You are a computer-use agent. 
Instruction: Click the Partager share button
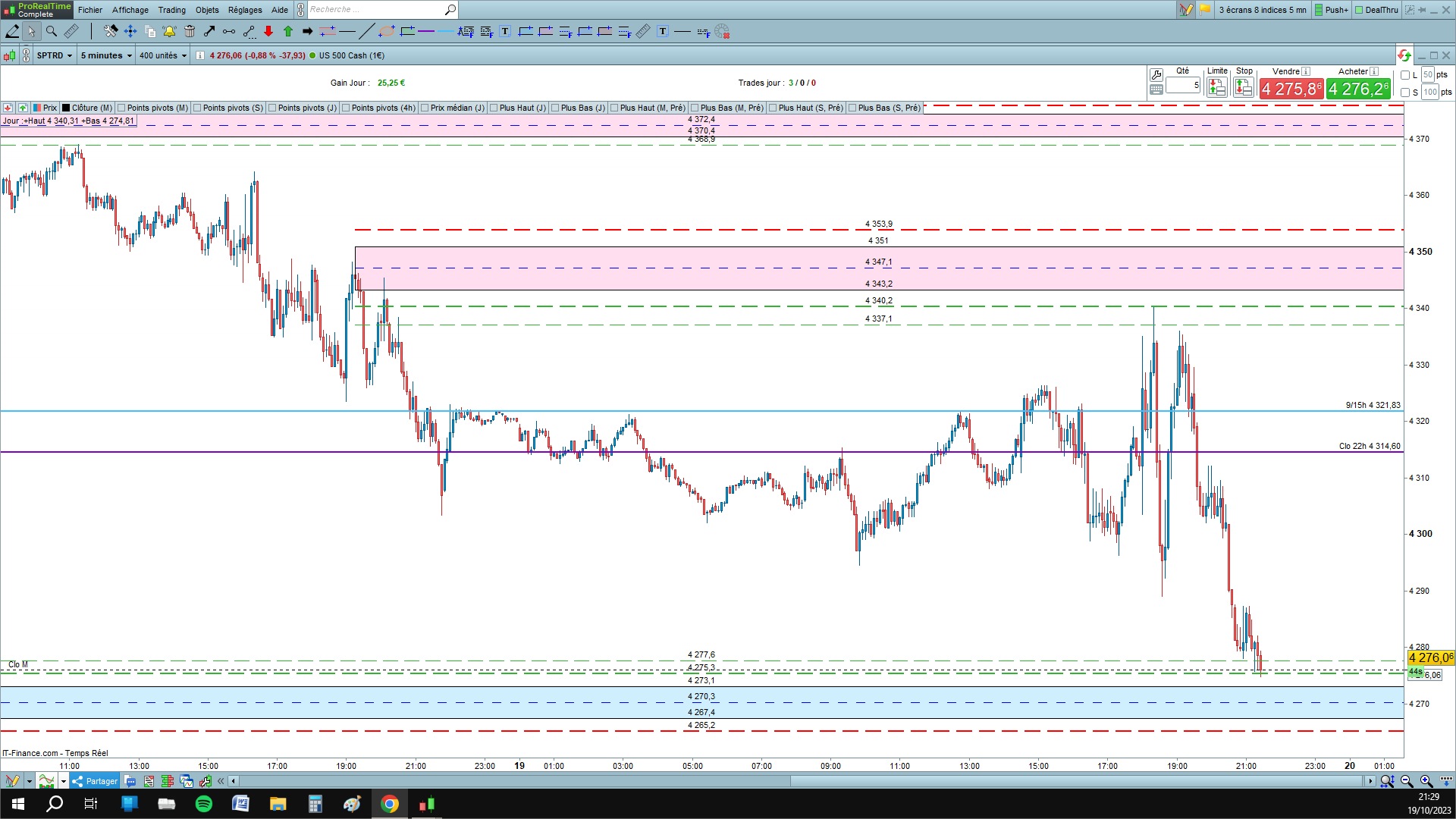tap(96, 781)
